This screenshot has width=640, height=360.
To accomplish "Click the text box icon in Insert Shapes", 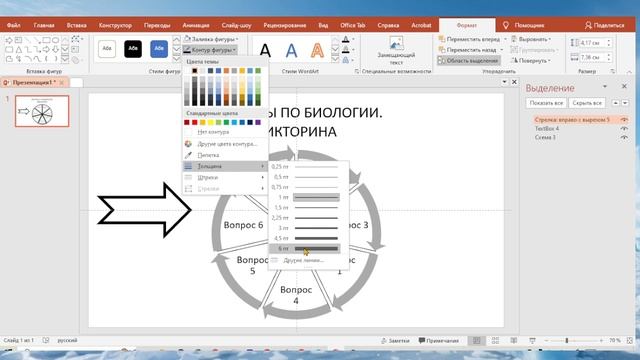I will tap(75, 49).
